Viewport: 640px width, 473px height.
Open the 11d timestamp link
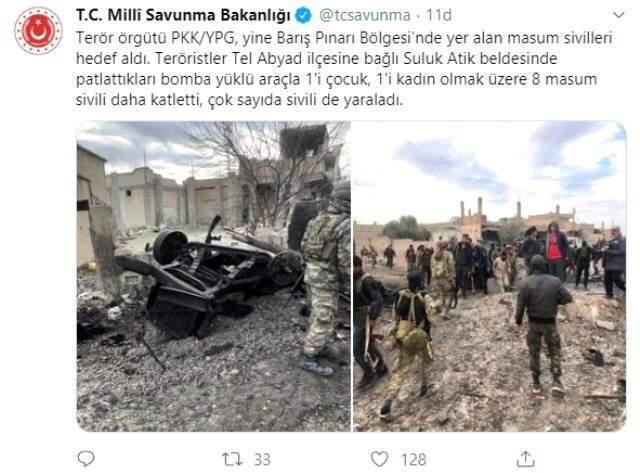click(x=439, y=15)
